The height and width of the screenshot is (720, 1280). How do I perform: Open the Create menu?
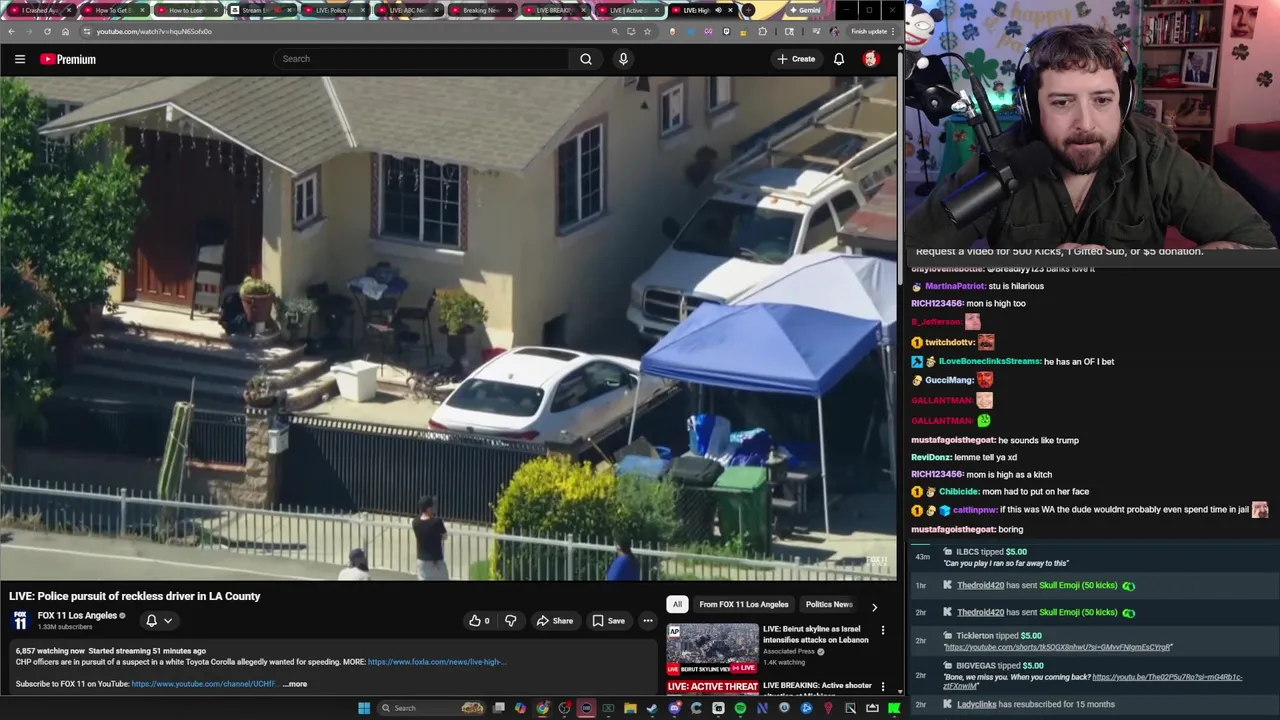pyautogui.click(x=796, y=59)
